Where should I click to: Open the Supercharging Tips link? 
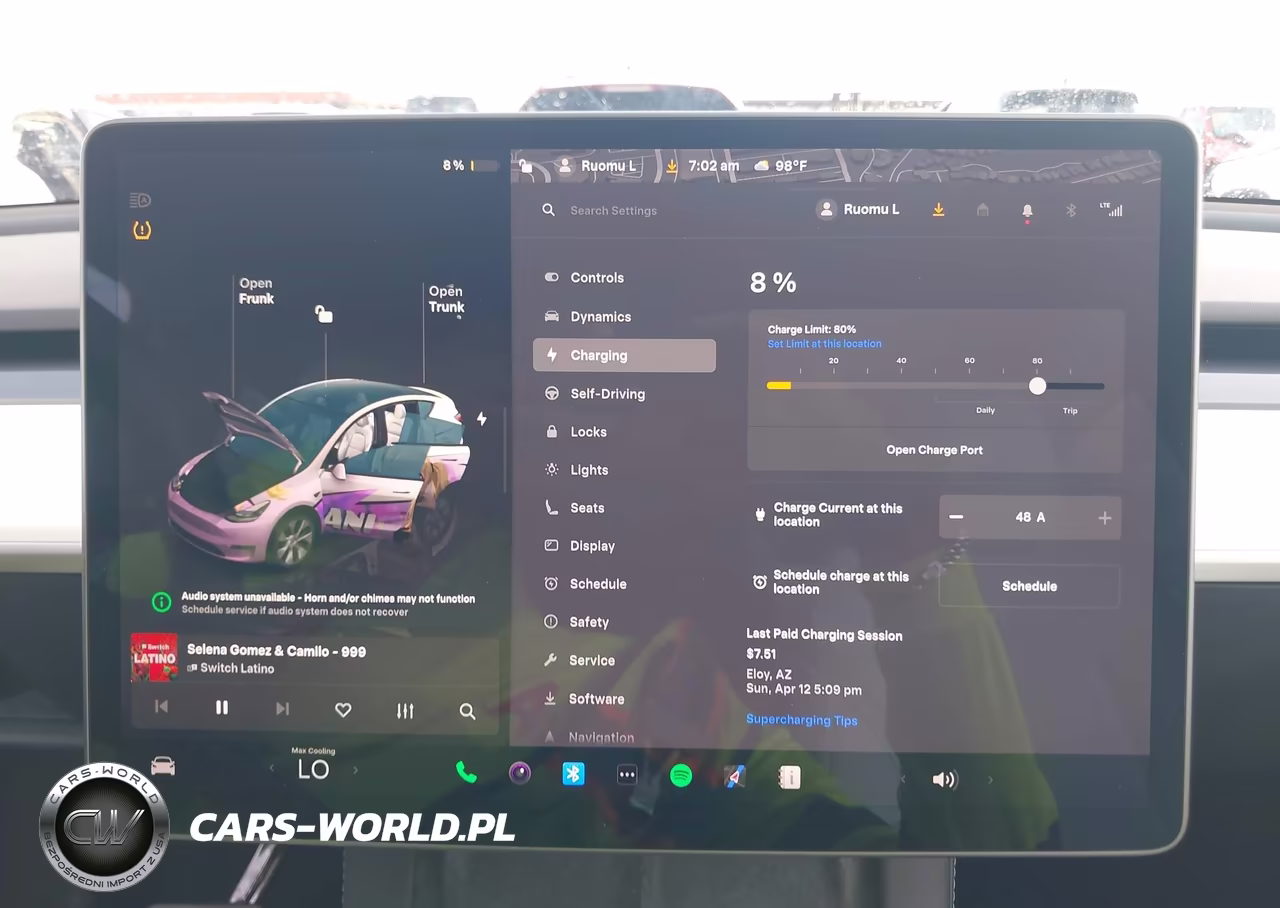click(x=802, y=720)
